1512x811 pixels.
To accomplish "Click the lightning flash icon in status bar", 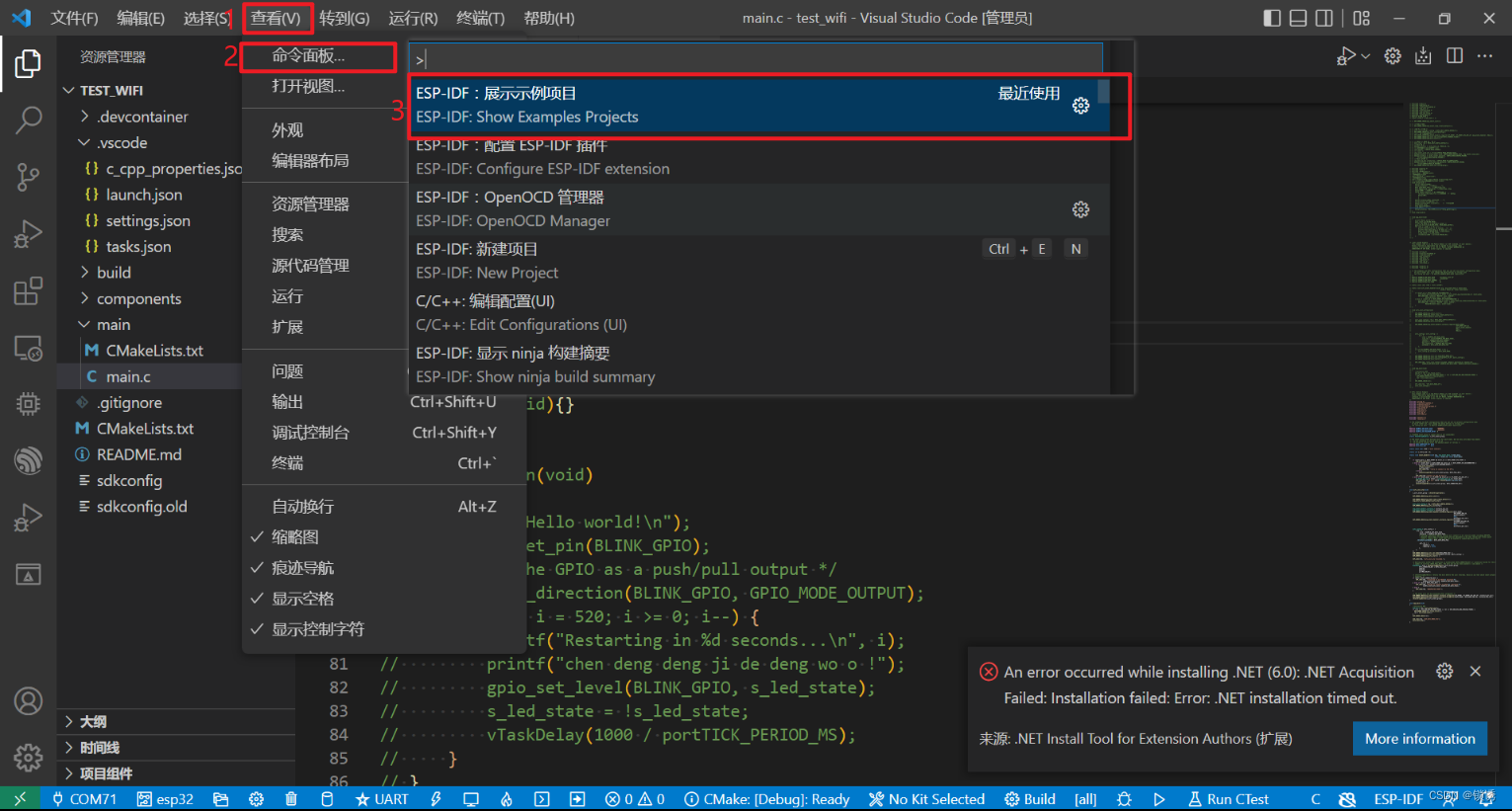I will pyautogui.click(x=436, y=799).
